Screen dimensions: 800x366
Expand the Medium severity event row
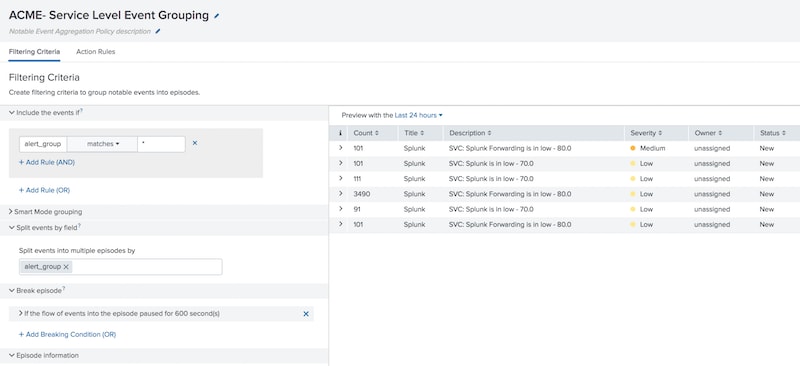(340, 148)
